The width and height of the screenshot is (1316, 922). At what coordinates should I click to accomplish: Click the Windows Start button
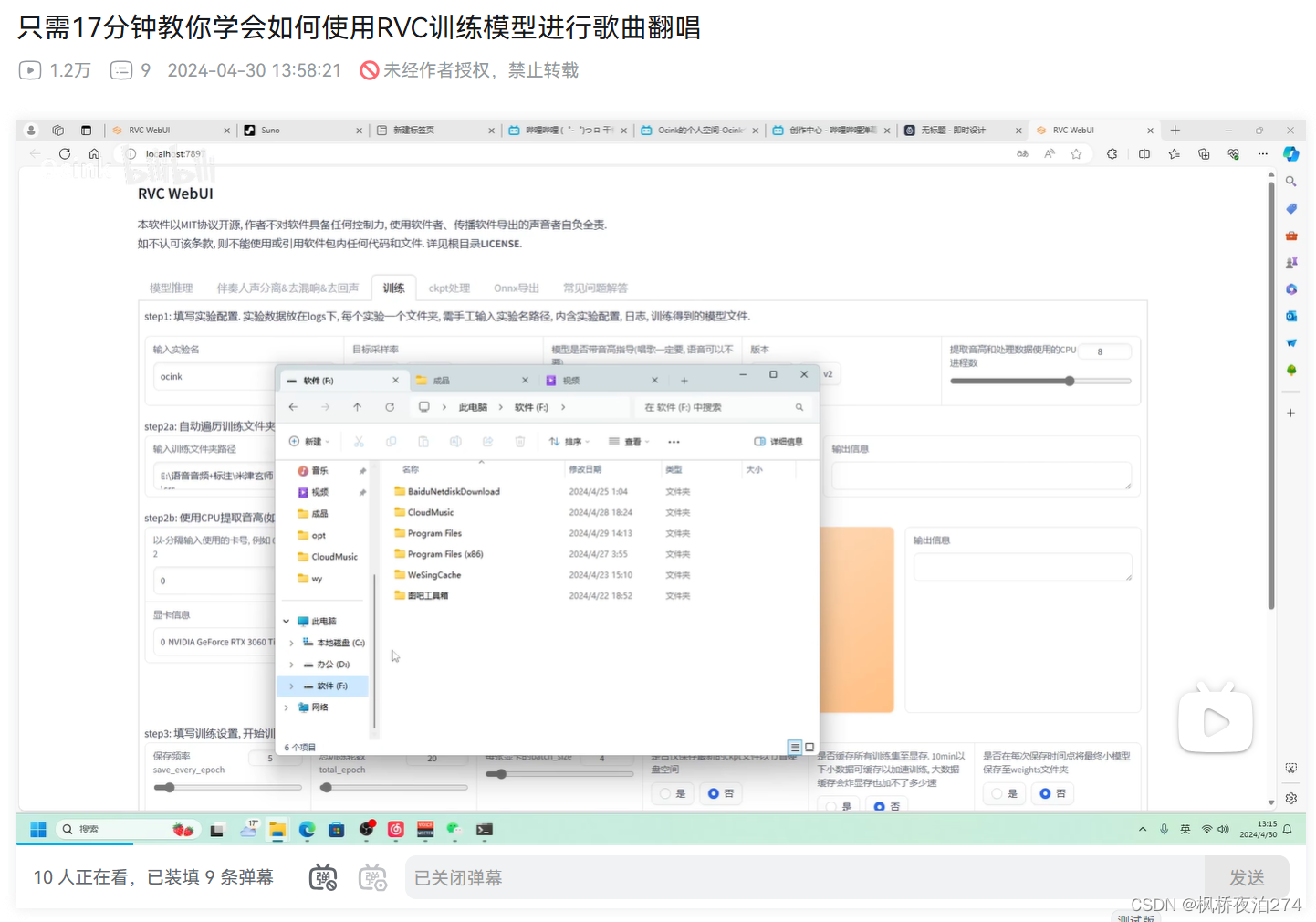coord(38,829)
